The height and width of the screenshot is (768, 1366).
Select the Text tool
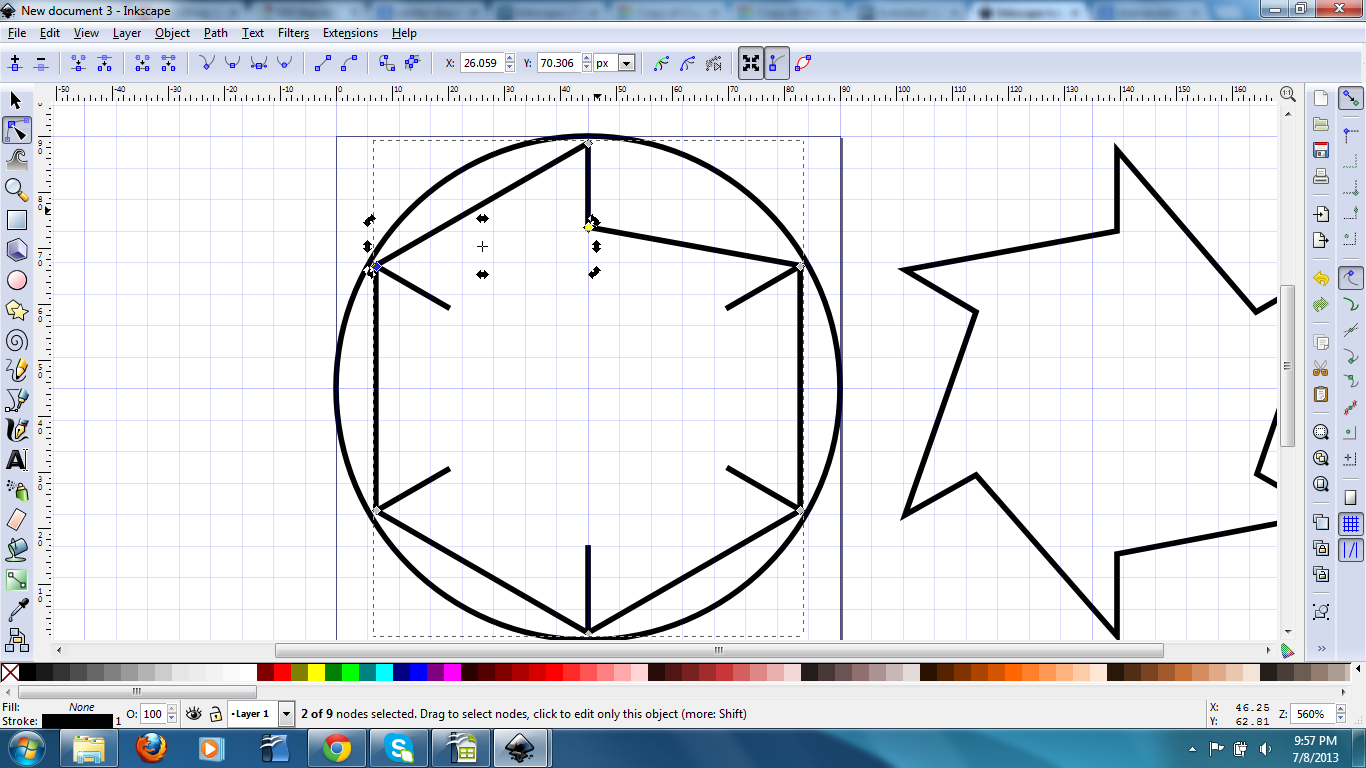(16, 460)
